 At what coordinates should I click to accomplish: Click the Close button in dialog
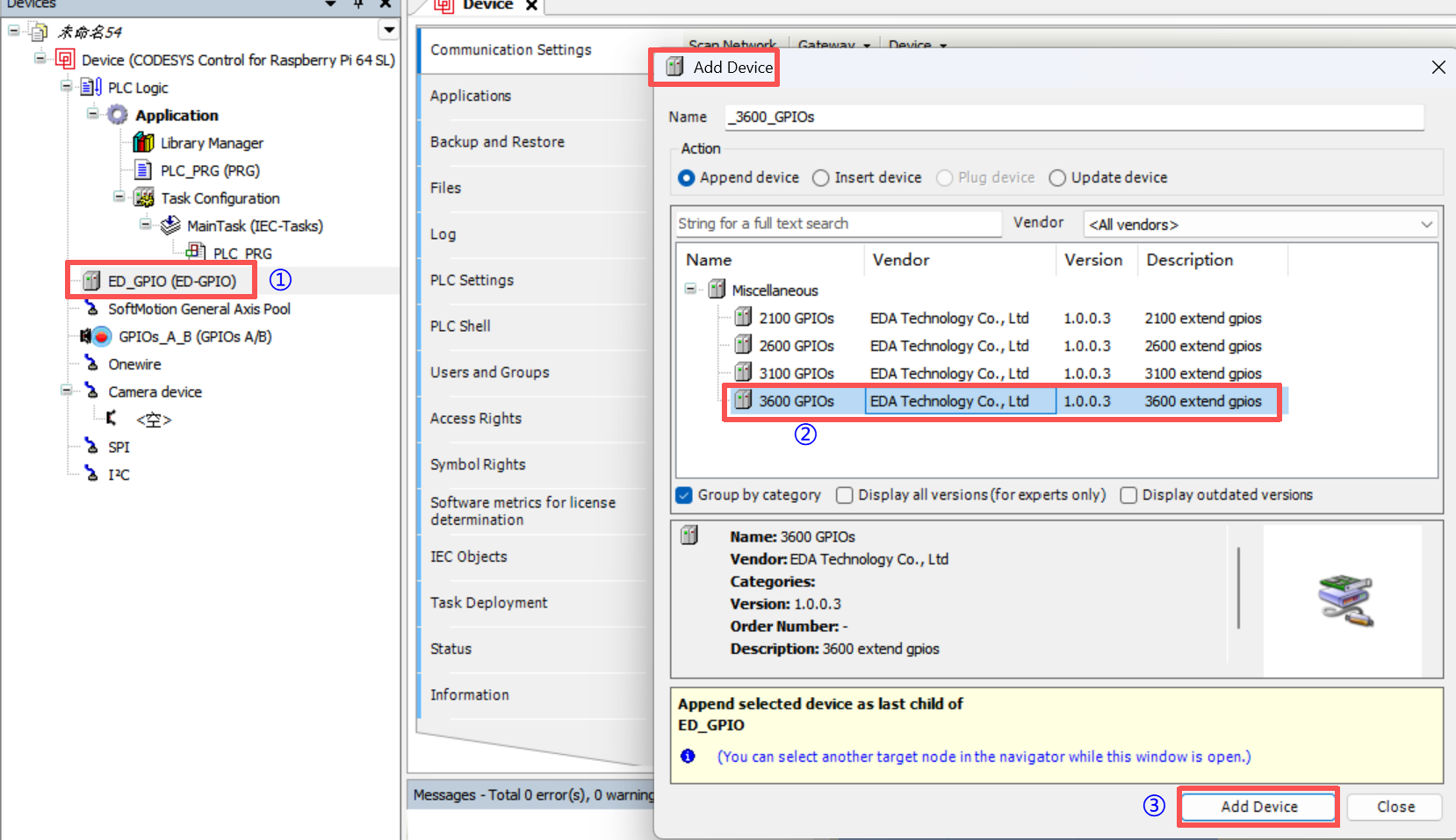(1395, 807)
